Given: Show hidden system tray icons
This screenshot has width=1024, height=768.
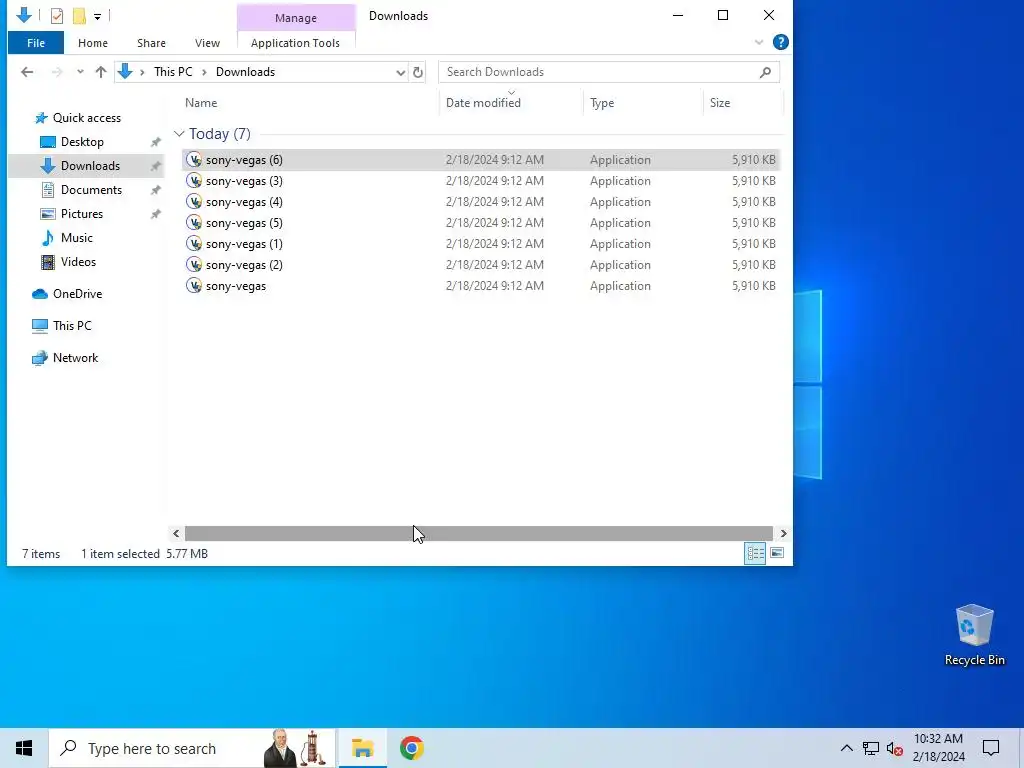Looking at the screenshot, I should pos(846,748).
